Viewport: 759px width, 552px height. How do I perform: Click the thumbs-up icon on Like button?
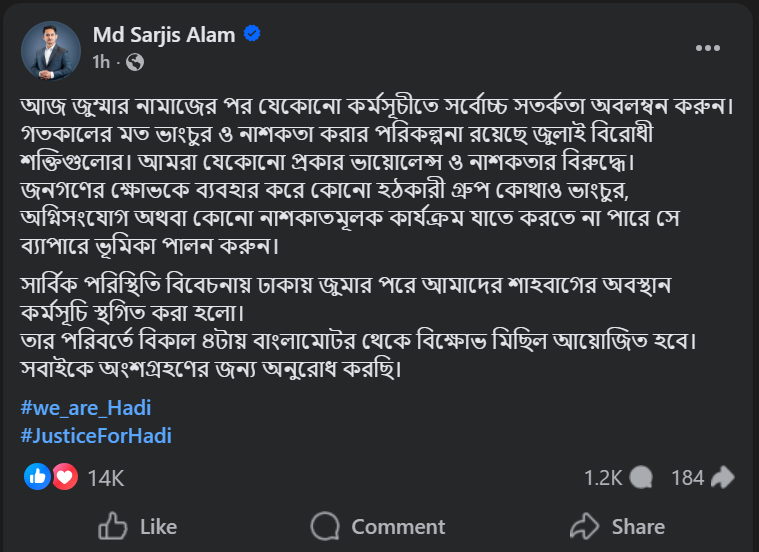tap(113, 526)
